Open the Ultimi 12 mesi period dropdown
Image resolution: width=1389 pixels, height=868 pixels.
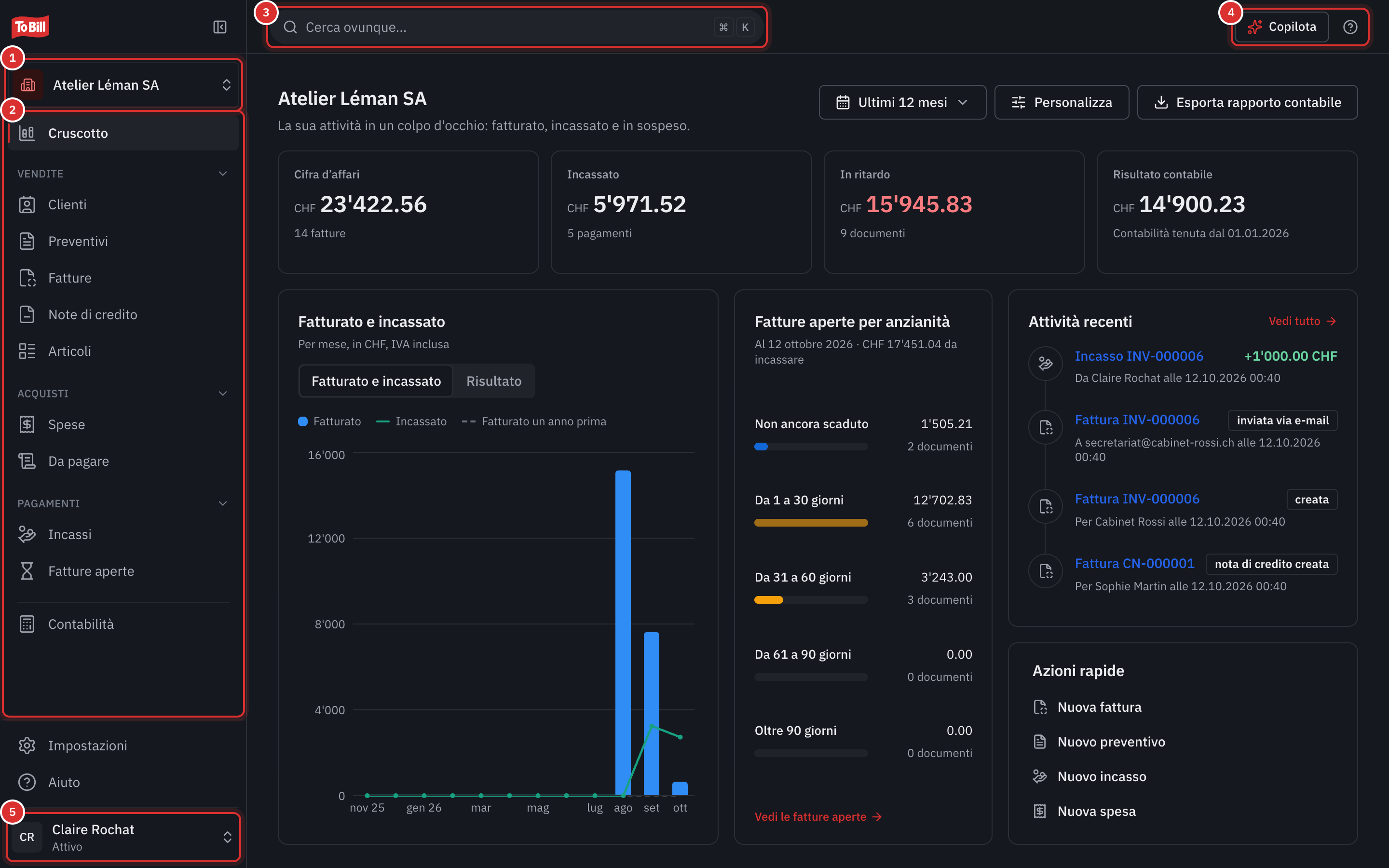[902, 102]
